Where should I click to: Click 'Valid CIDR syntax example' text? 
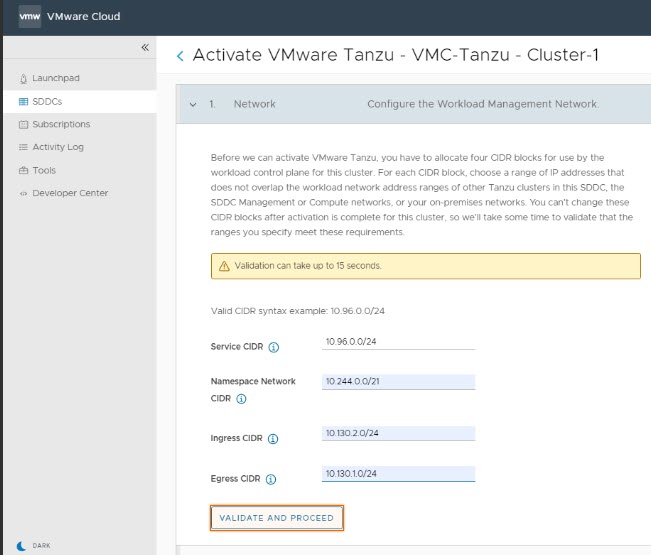point(298,311)
